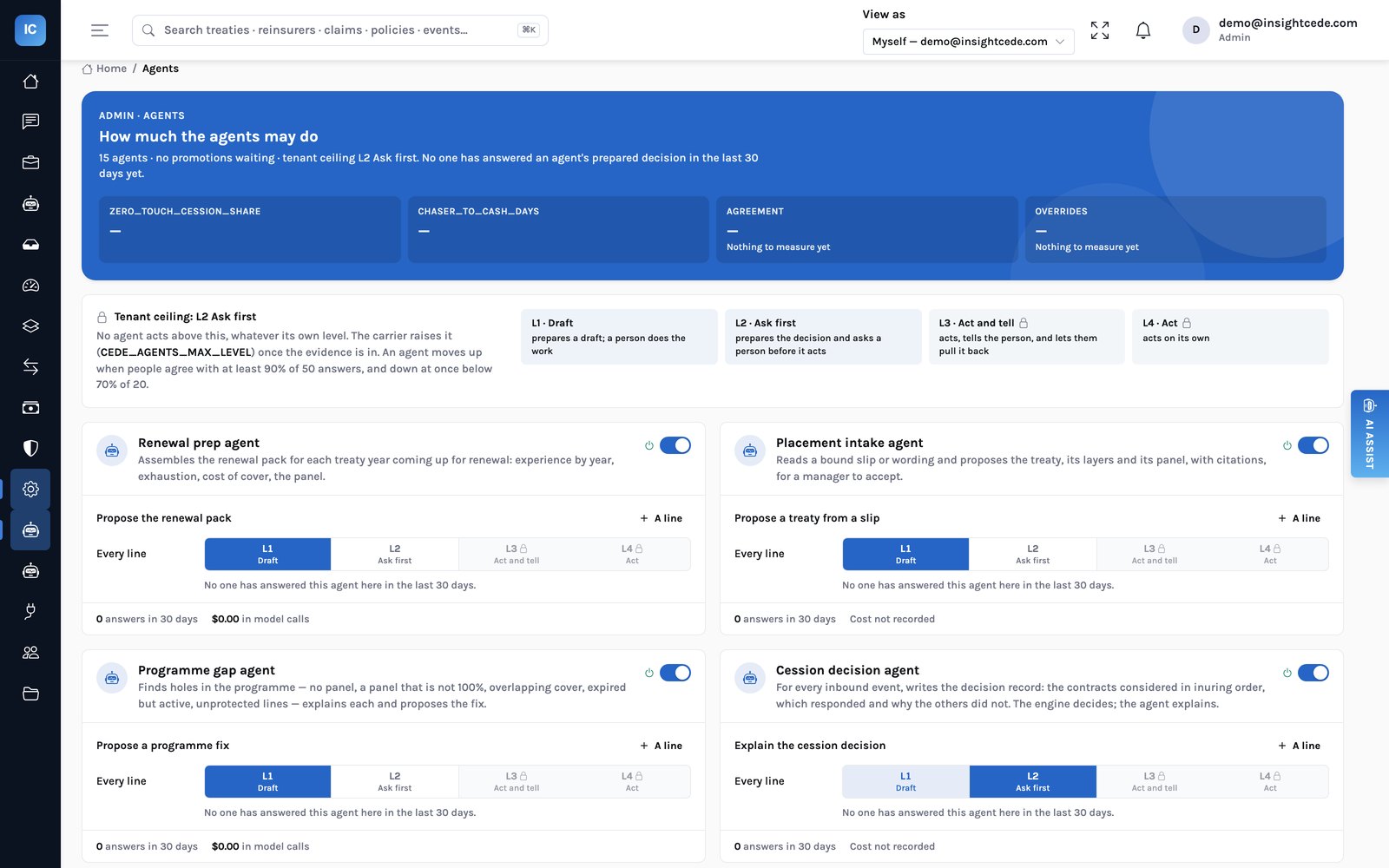Add a line under Propose a programme fix
Image resolution: width=1389 pixels, height=868 pixels.
pos(662,746)
